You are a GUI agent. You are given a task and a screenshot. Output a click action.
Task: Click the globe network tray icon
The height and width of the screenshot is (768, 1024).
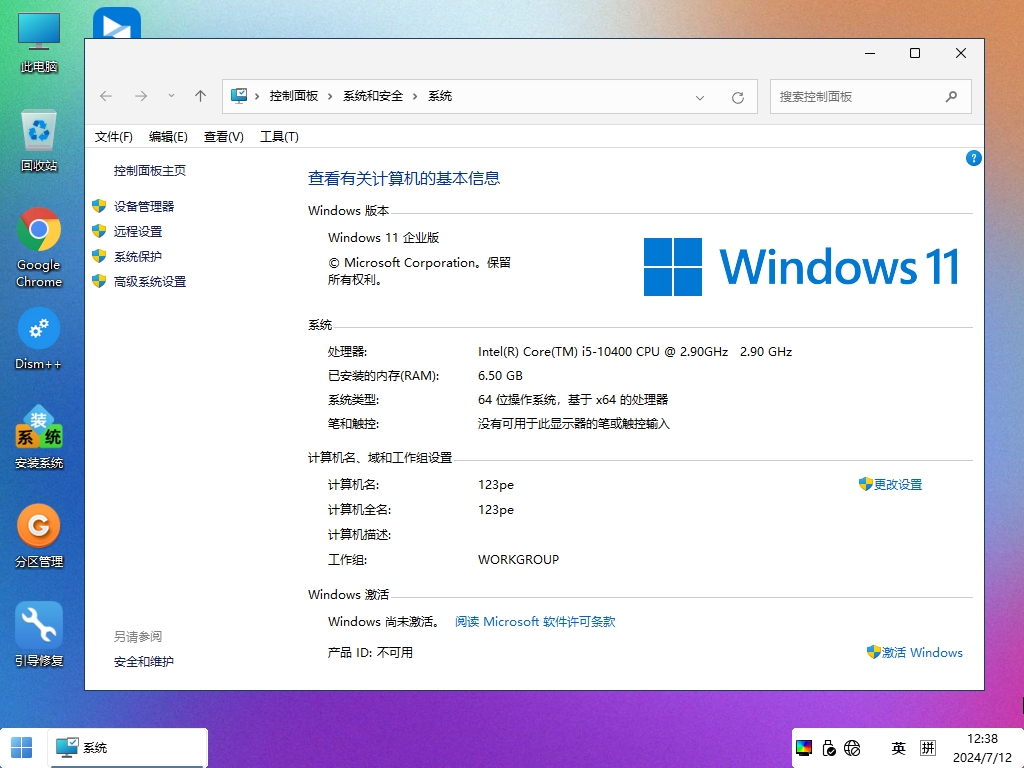coord(852,748)
